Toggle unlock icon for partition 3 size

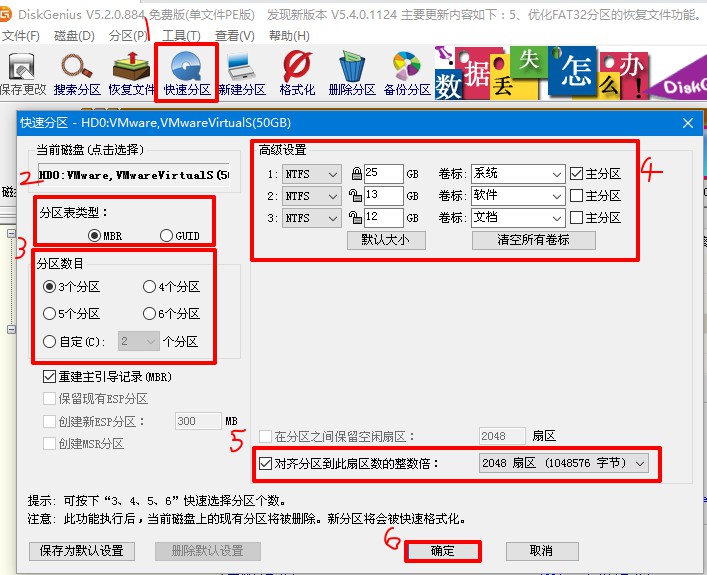(355, 218)
